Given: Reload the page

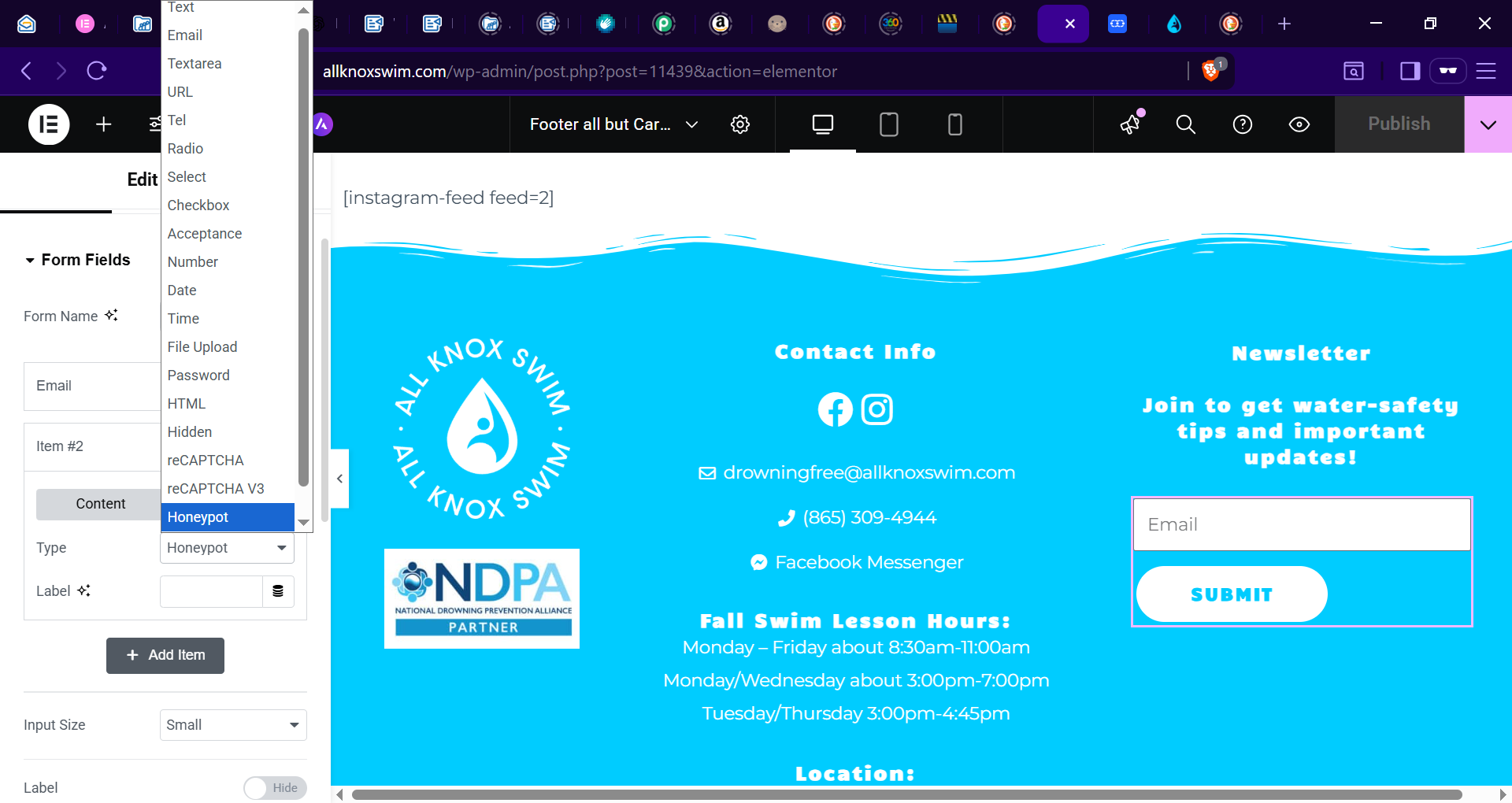Looking at the screenshot, I should point(97,71).
